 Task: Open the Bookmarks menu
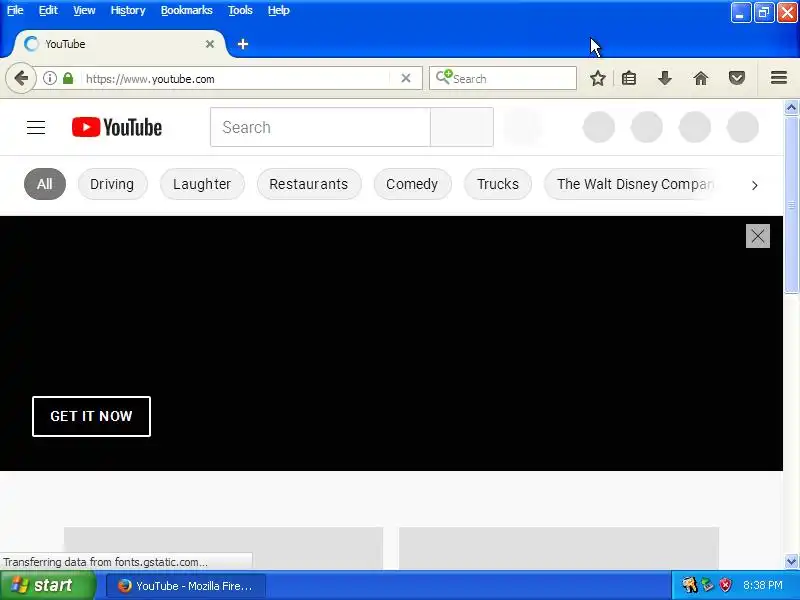(187, 10)
